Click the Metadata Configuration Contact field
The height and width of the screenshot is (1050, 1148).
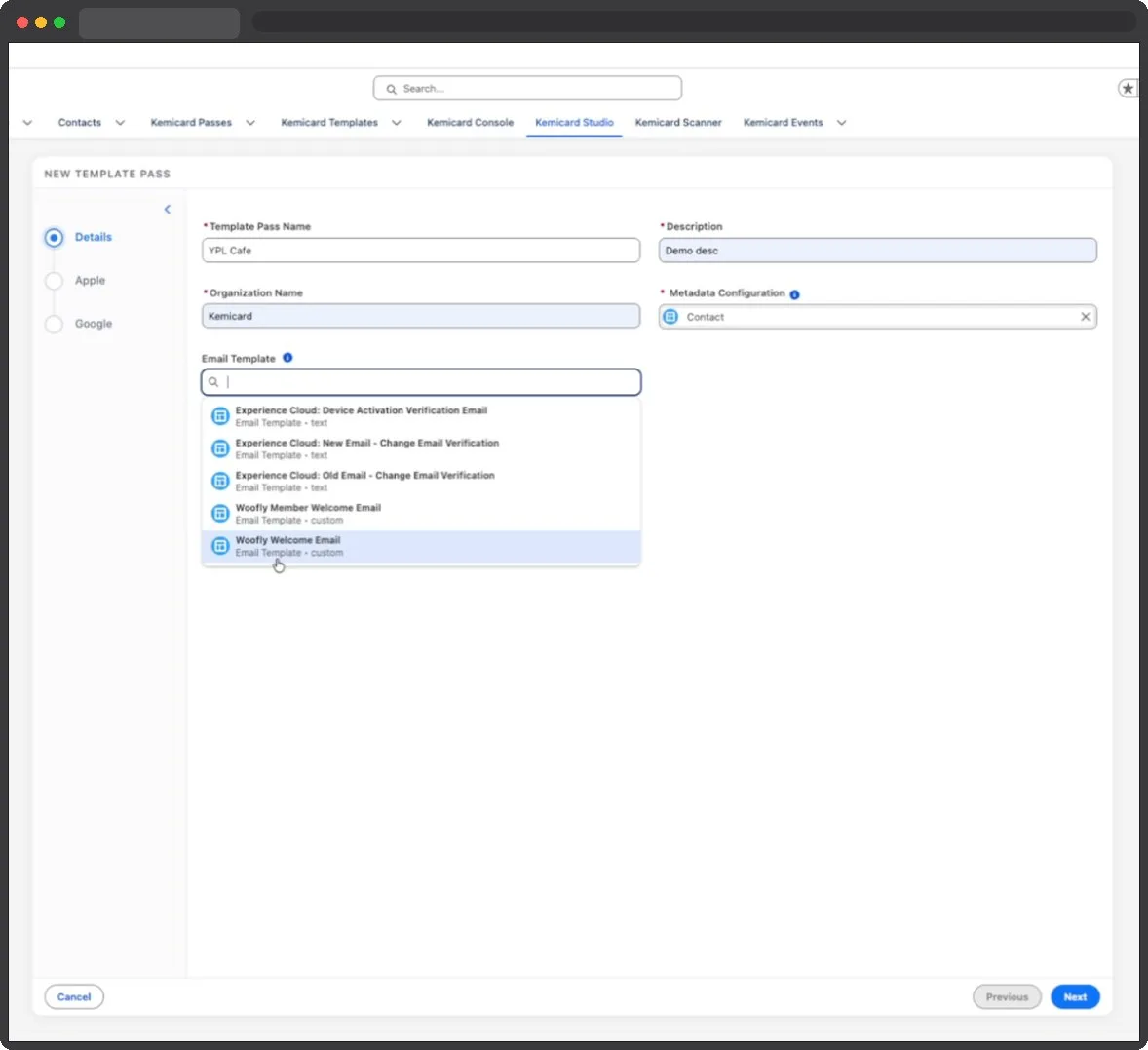tap(877, 316)
